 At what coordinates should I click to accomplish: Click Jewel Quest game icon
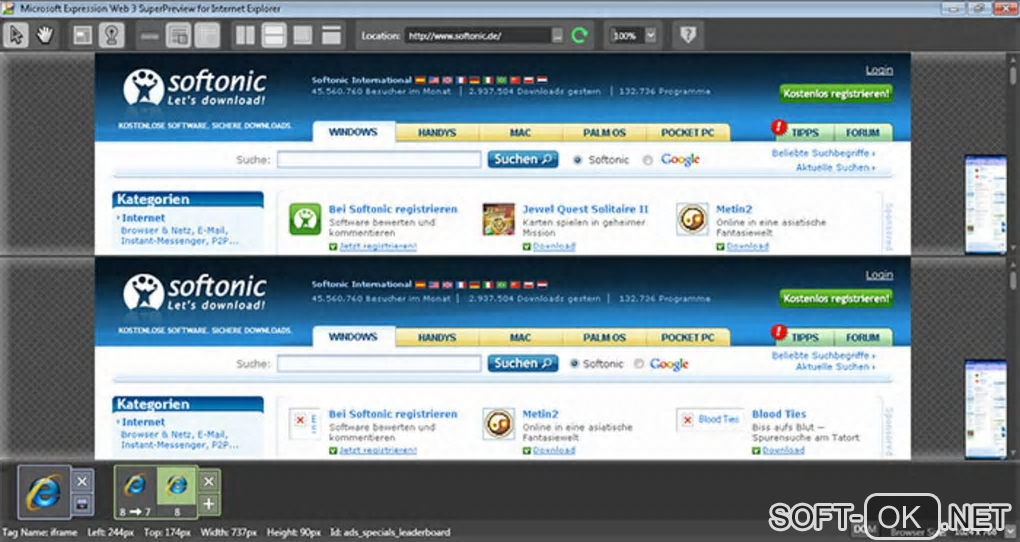point(498,219)
